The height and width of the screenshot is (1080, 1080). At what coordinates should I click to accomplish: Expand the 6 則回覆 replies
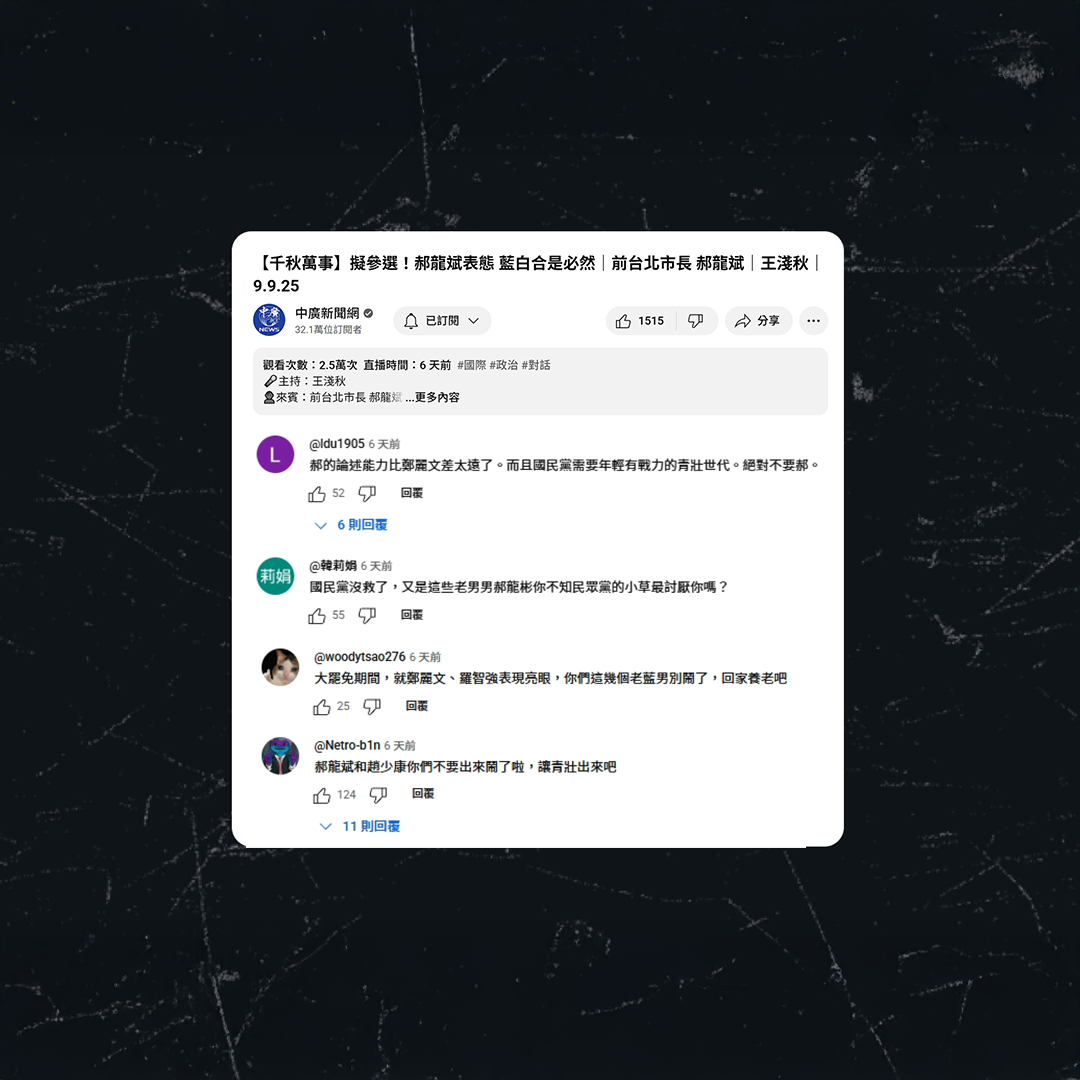click(351, 525)
